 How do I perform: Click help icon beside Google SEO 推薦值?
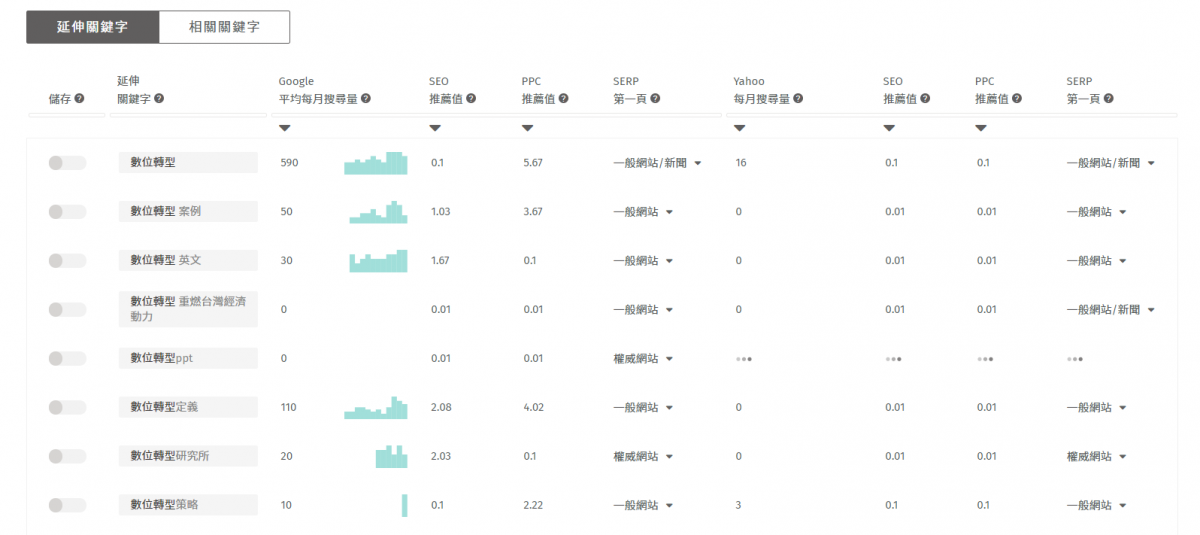[x=471, y=99]
